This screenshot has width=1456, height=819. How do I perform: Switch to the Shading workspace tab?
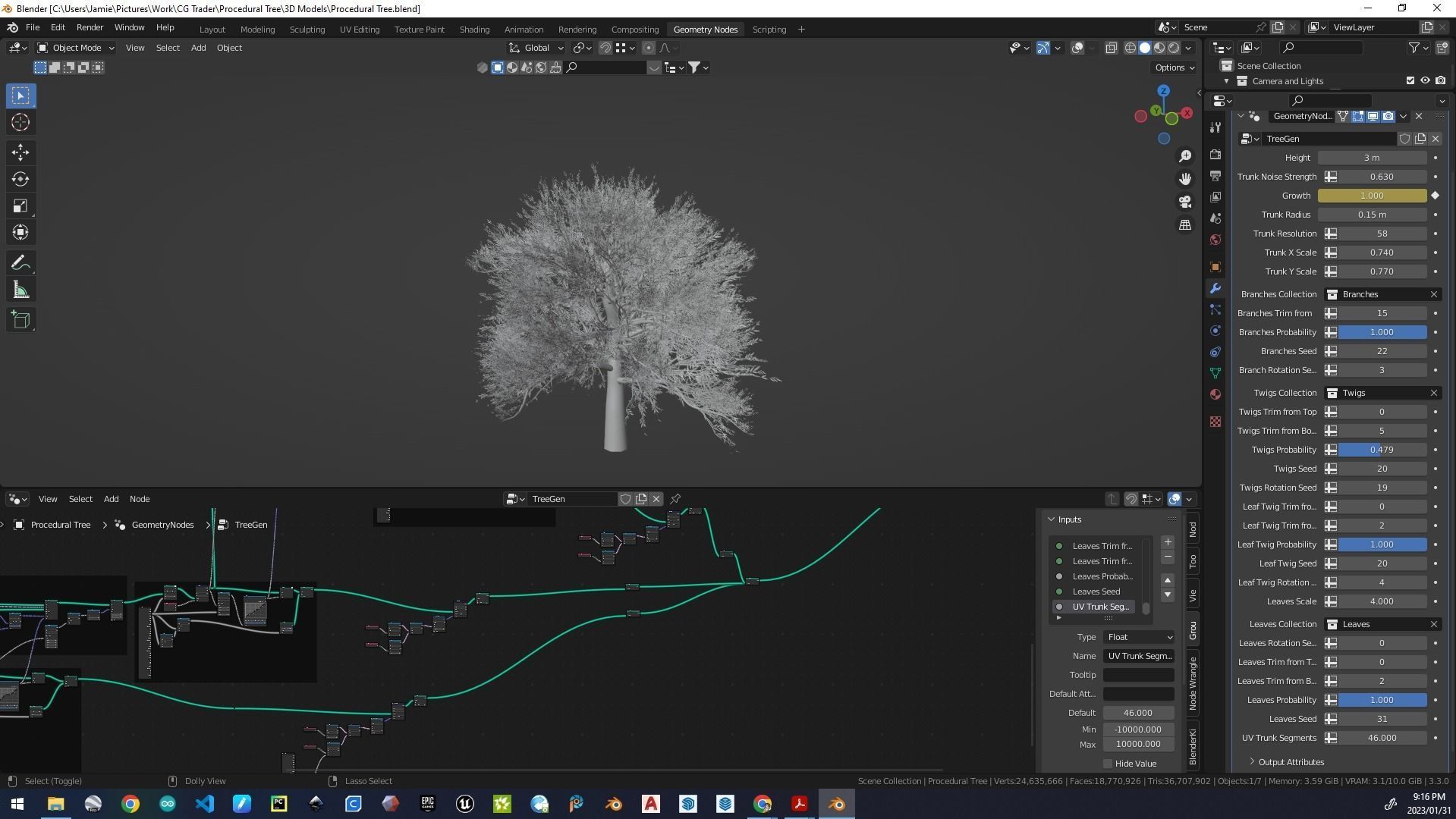pos(474,30)
